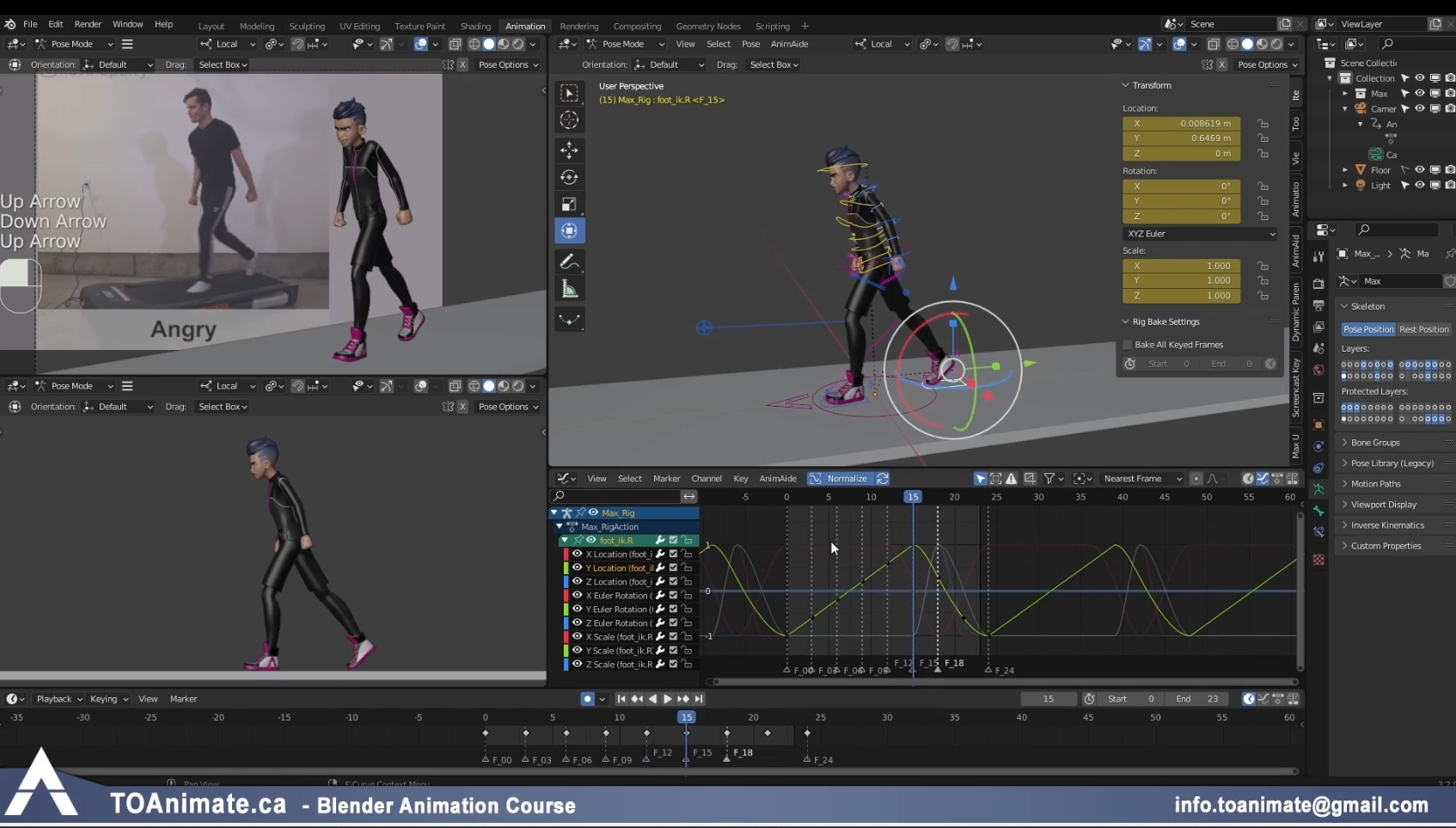Toggle X-axis mirror button in main viewport header
The height and width of the screenshot is (828, 1456).
(x=1221, y=64)
